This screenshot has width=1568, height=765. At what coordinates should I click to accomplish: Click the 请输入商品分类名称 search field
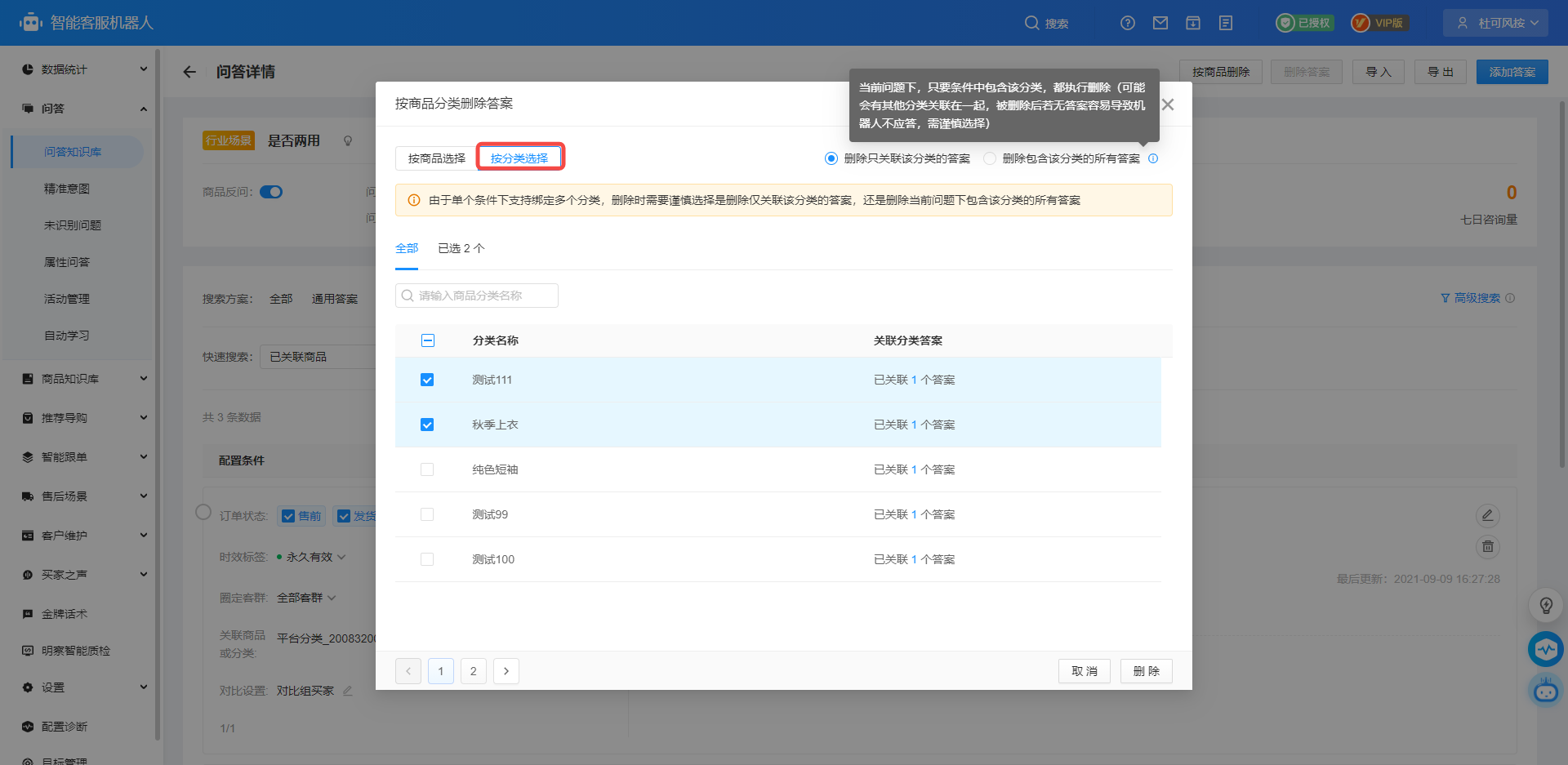tap(477, 296)
